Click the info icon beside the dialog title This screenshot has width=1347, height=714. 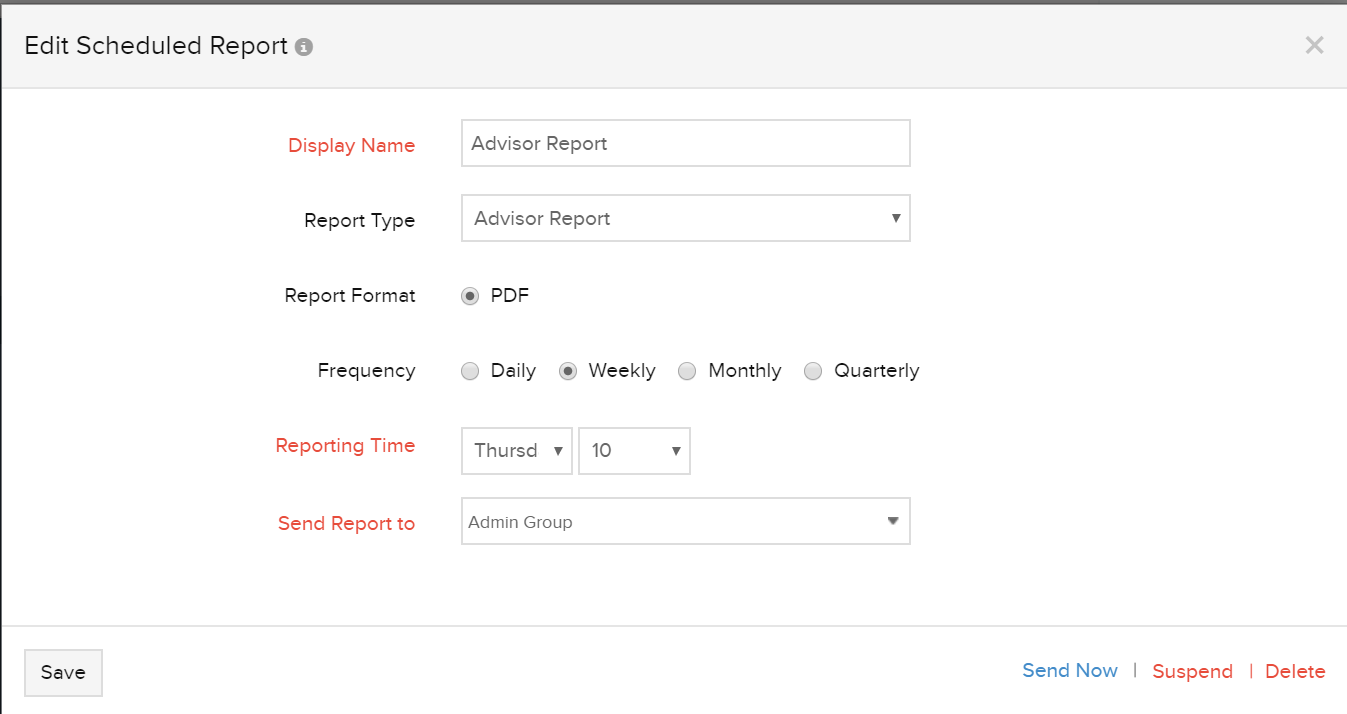click(x=304, y=47)
